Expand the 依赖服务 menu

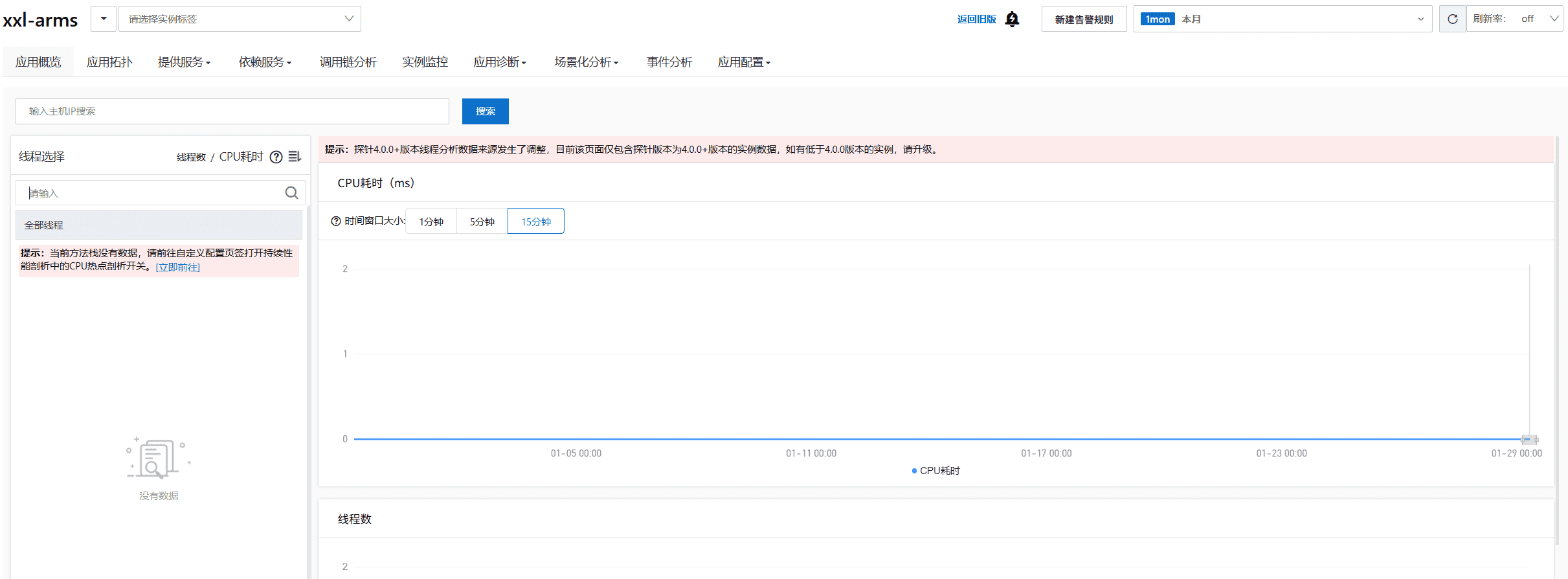pyautogui.click(x=265, y=62)
